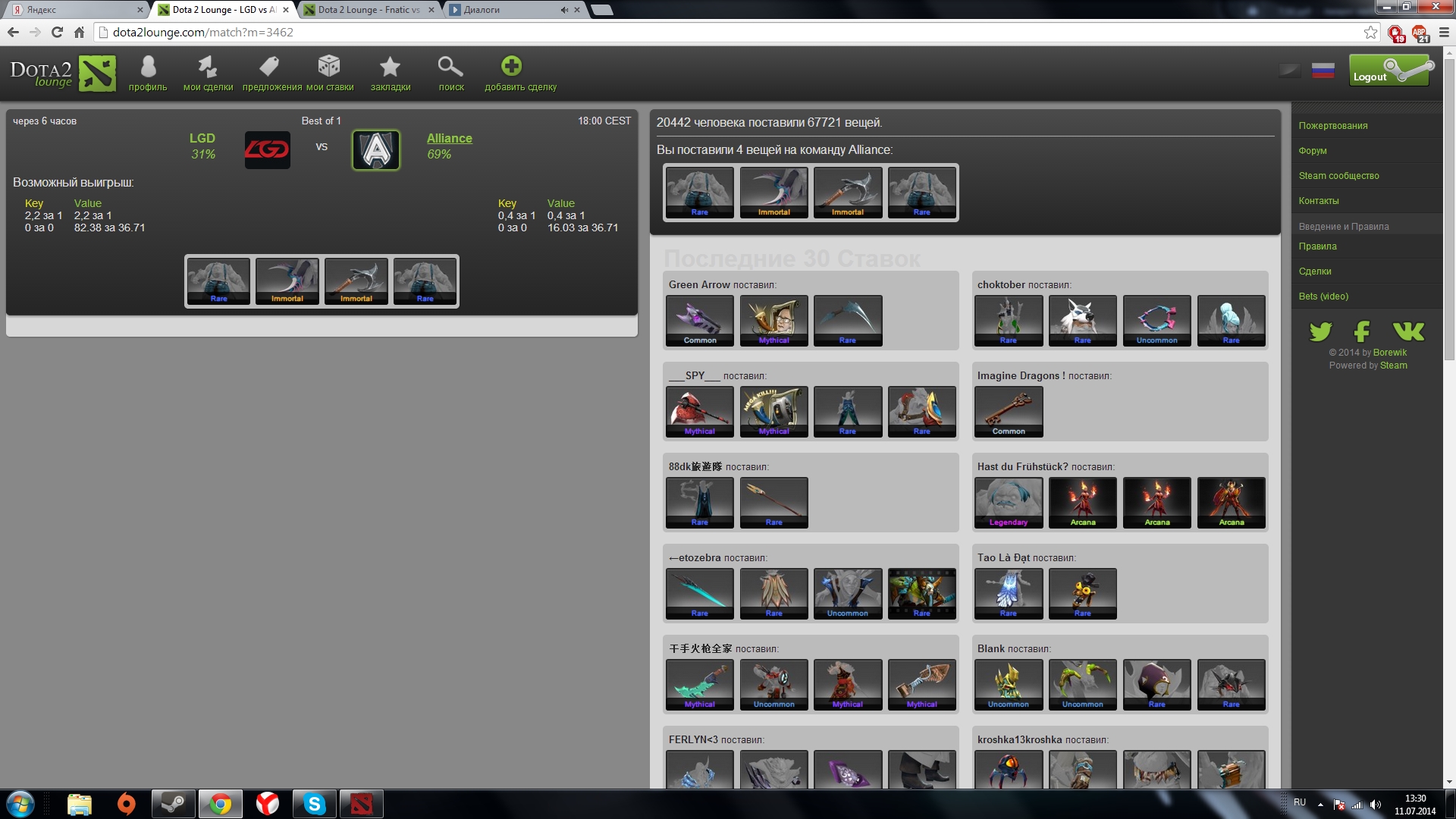Viewport: 1456px width, 819px height.
Task: Click Green Arrow's Common item
Action: click(699, 321)
